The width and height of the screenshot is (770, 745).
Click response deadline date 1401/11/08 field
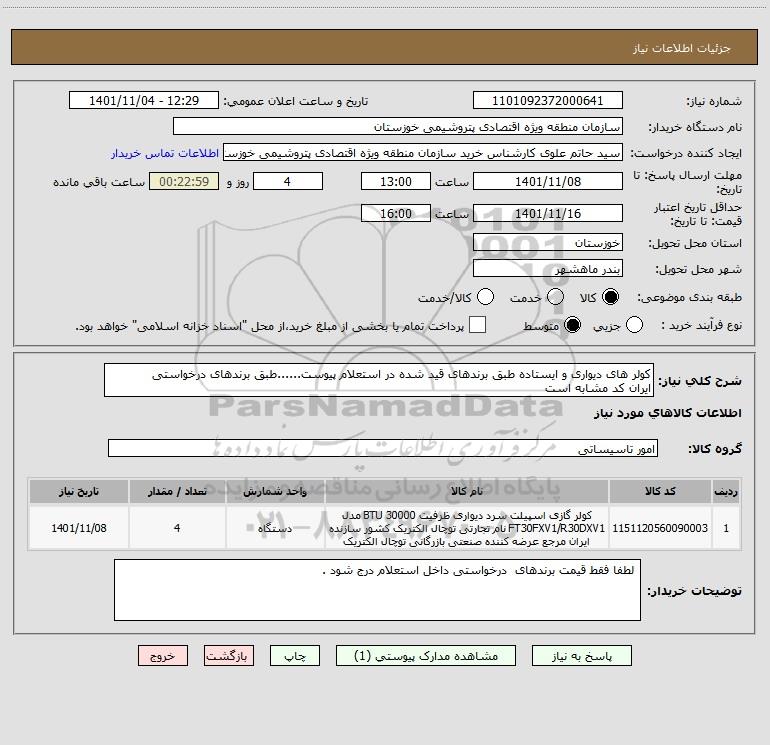(x=548, y=182)
